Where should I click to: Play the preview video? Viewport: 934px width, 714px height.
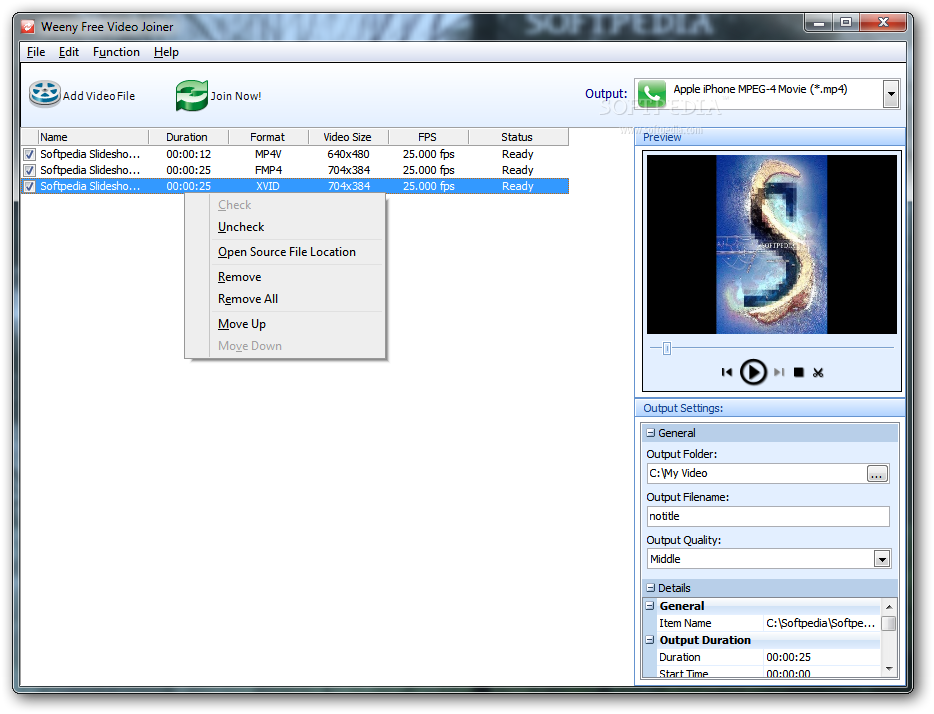click(x=753, y=372)
